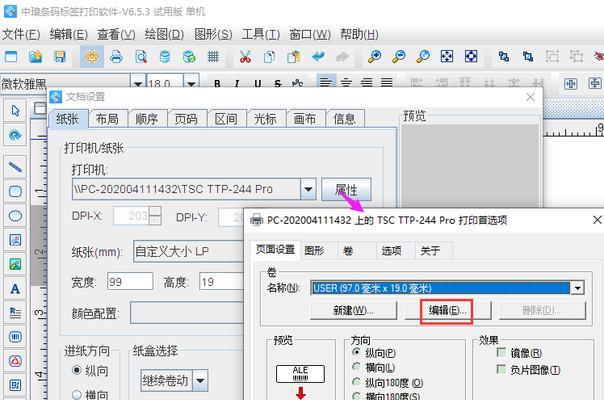The height and width of the screenshot is (400, 604).
Task: Save using the floppy disk icon
Action: click(x=60, y=57)
